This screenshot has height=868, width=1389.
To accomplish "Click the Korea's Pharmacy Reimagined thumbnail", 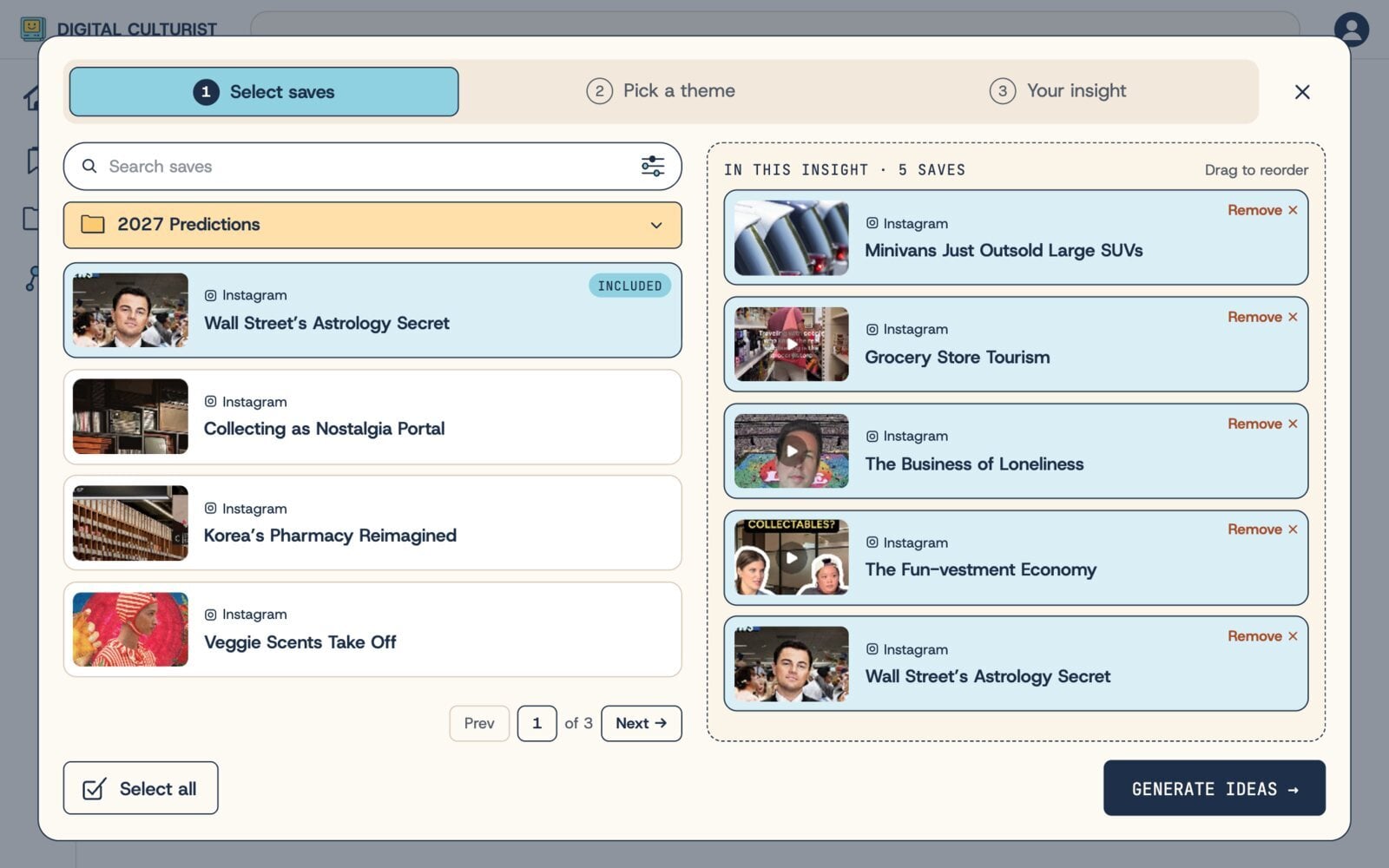I will pos(130,523).
